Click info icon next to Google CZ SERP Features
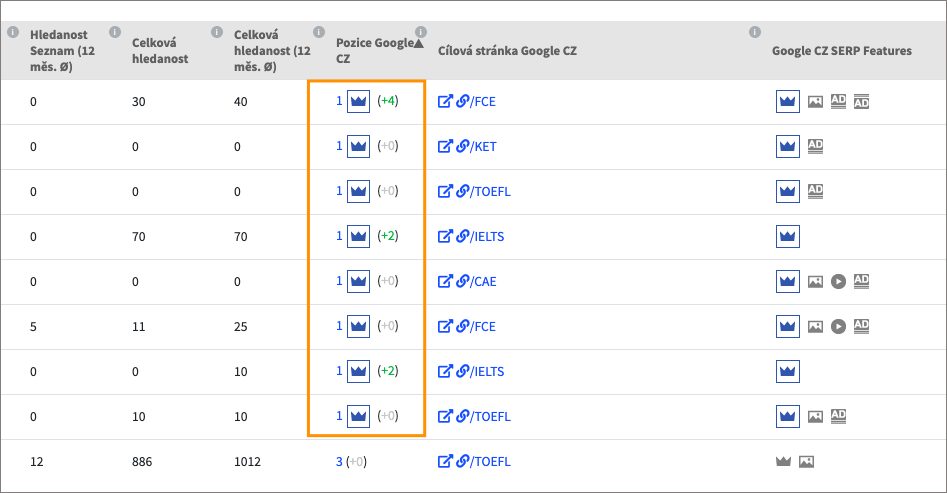The image size is (947, 493). point(754,31)
